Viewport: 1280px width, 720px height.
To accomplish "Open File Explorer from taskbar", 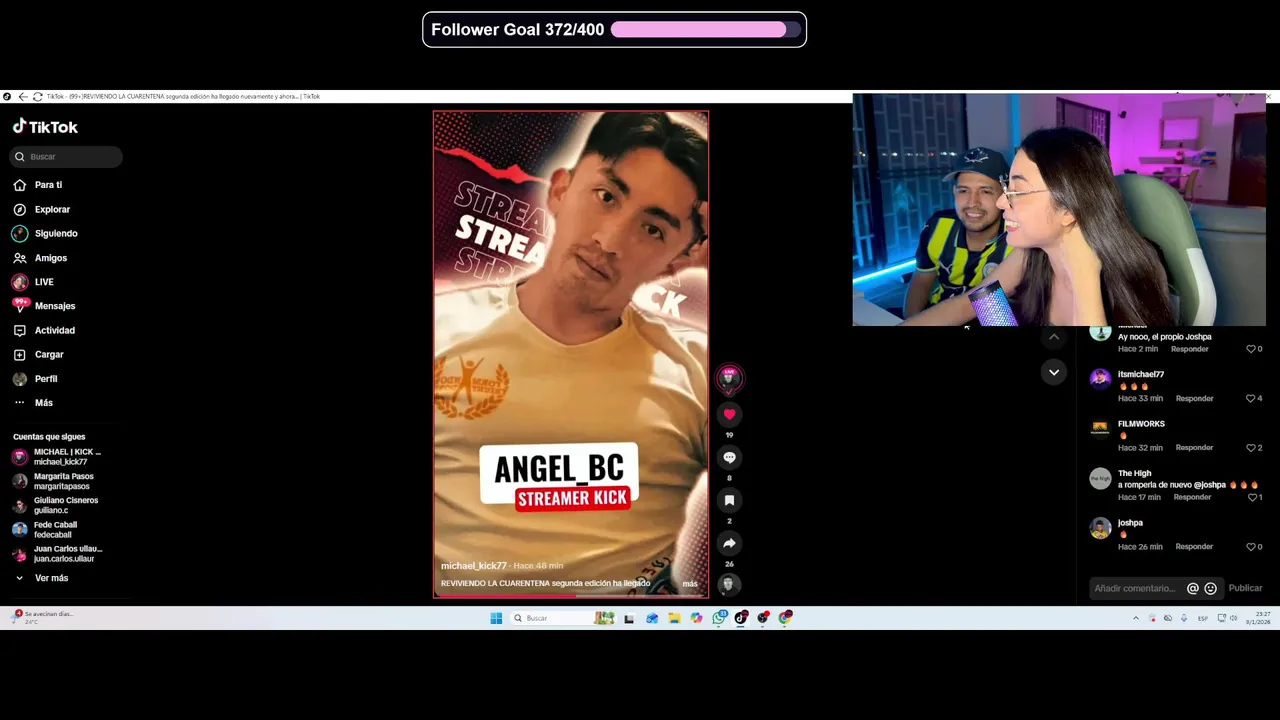I will (674, 618).
